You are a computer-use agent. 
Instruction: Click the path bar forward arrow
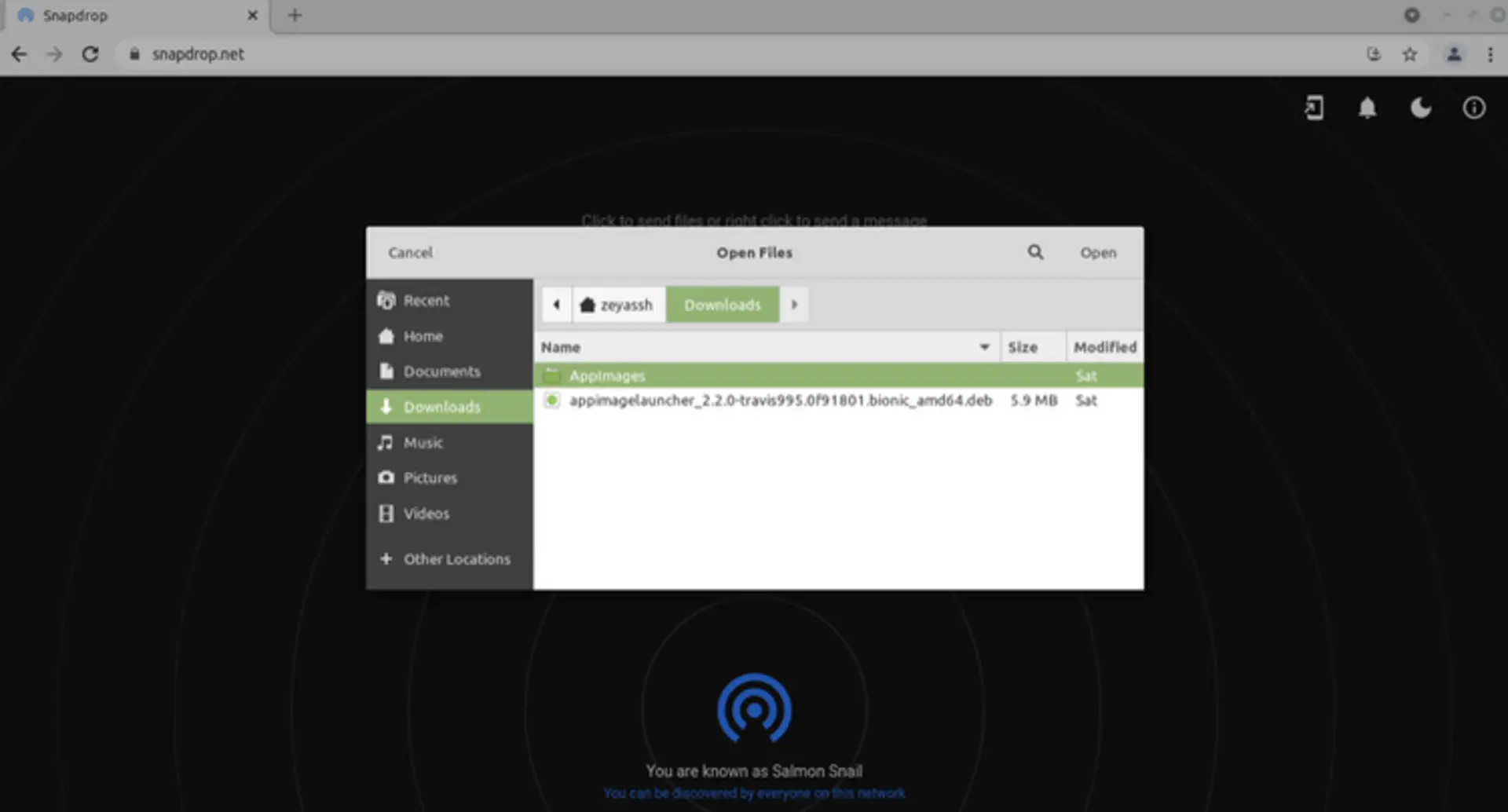click(794, 305)
